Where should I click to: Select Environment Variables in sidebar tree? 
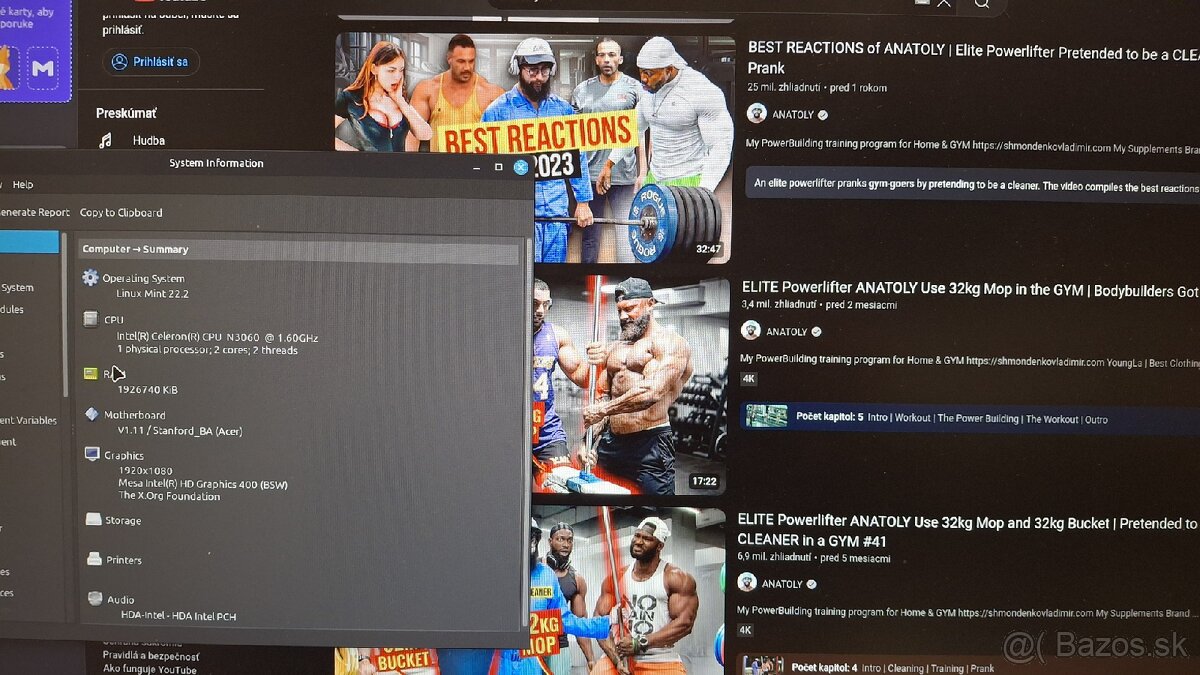click(29, 420)
